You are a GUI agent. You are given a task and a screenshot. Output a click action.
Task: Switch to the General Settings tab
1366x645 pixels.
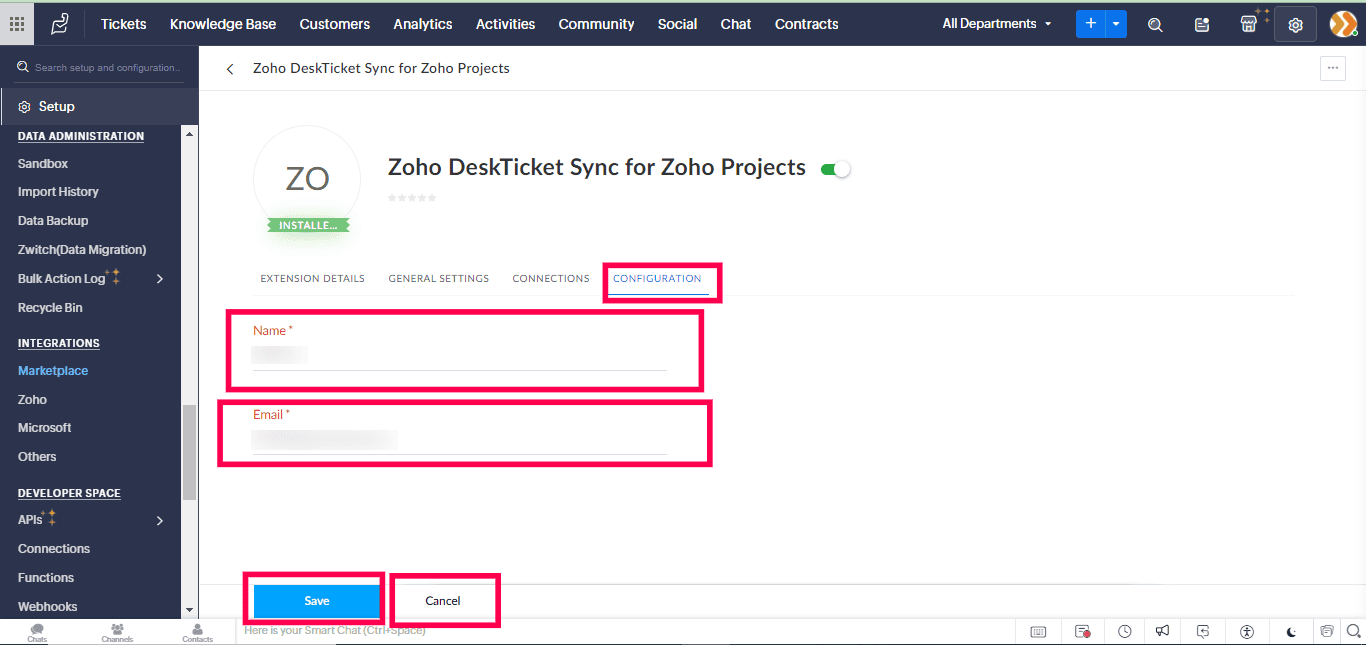(x=438, y=279)
